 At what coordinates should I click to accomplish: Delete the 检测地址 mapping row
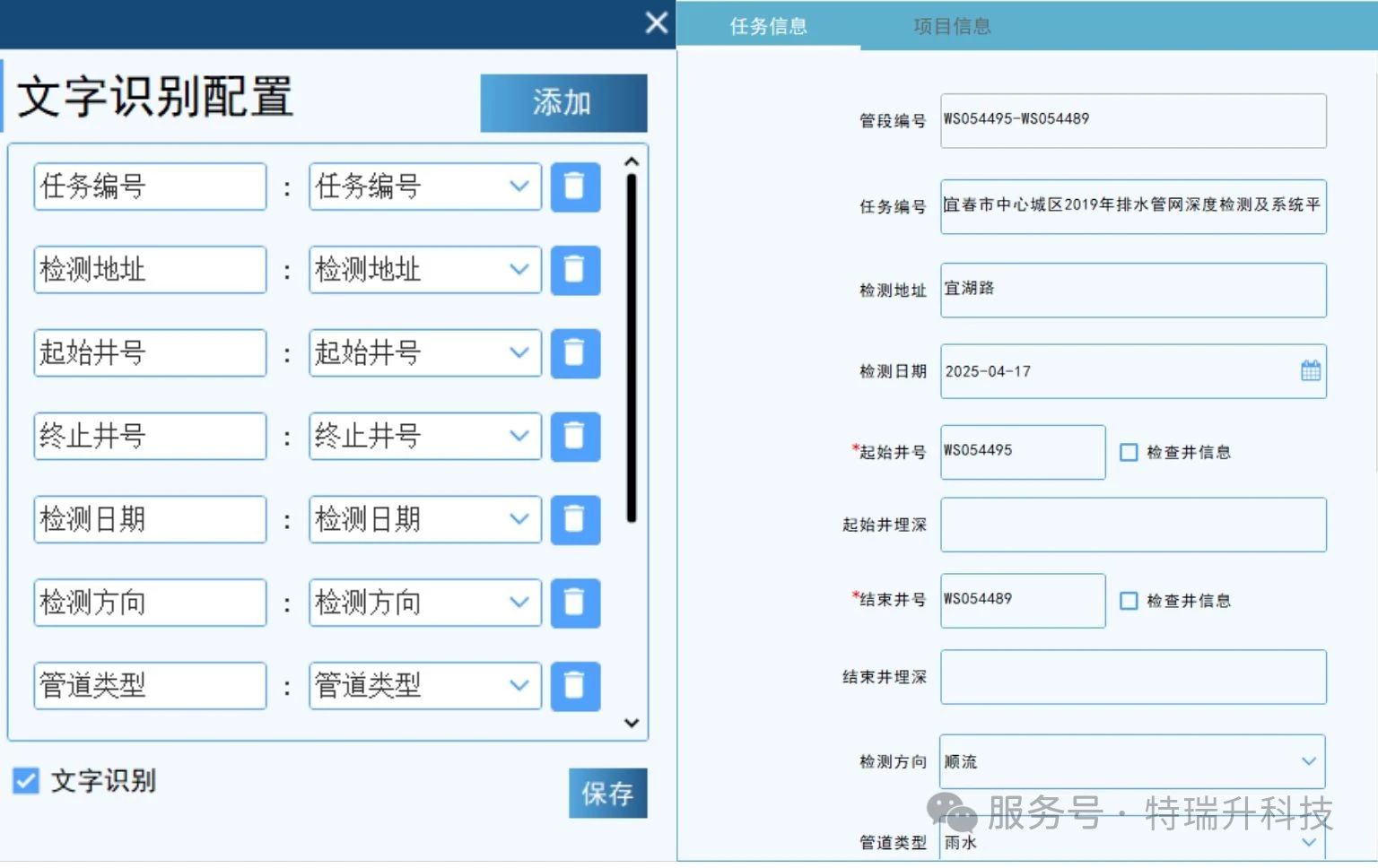coord(575,270)
